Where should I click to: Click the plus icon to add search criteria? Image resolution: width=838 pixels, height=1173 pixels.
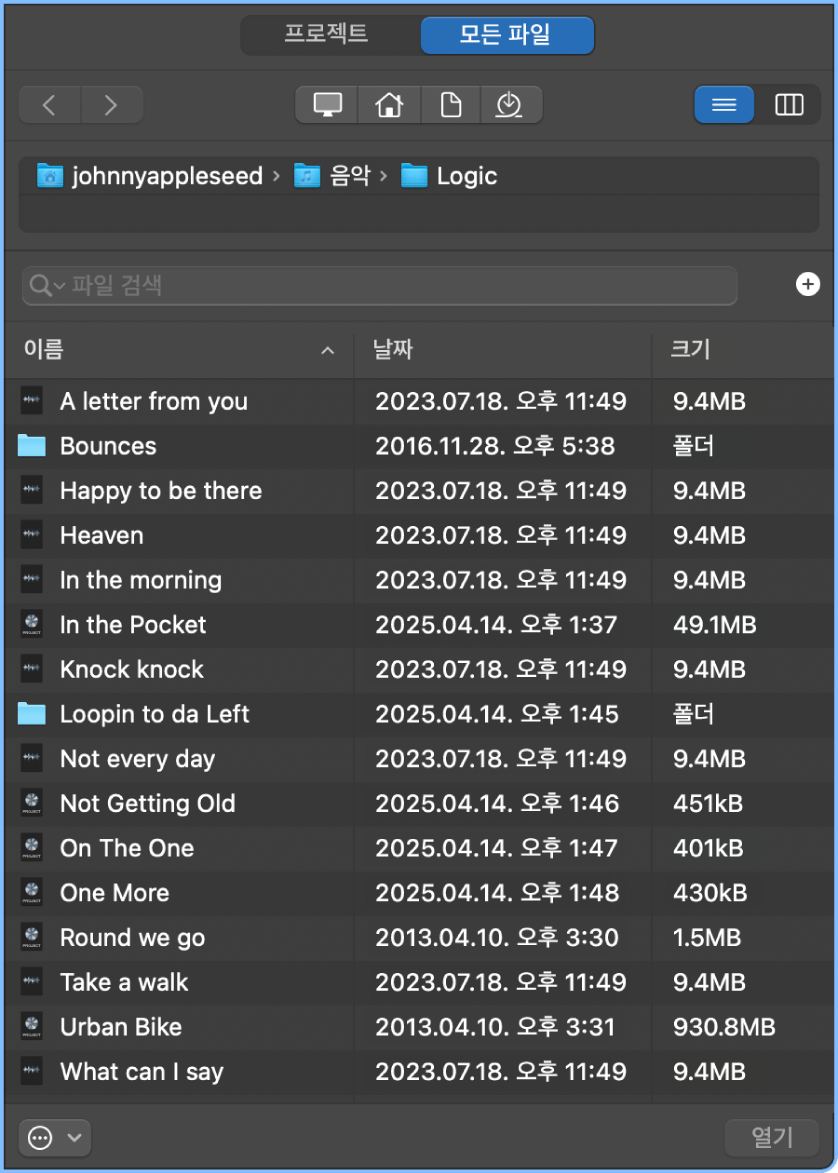click(x=807, y=285)
